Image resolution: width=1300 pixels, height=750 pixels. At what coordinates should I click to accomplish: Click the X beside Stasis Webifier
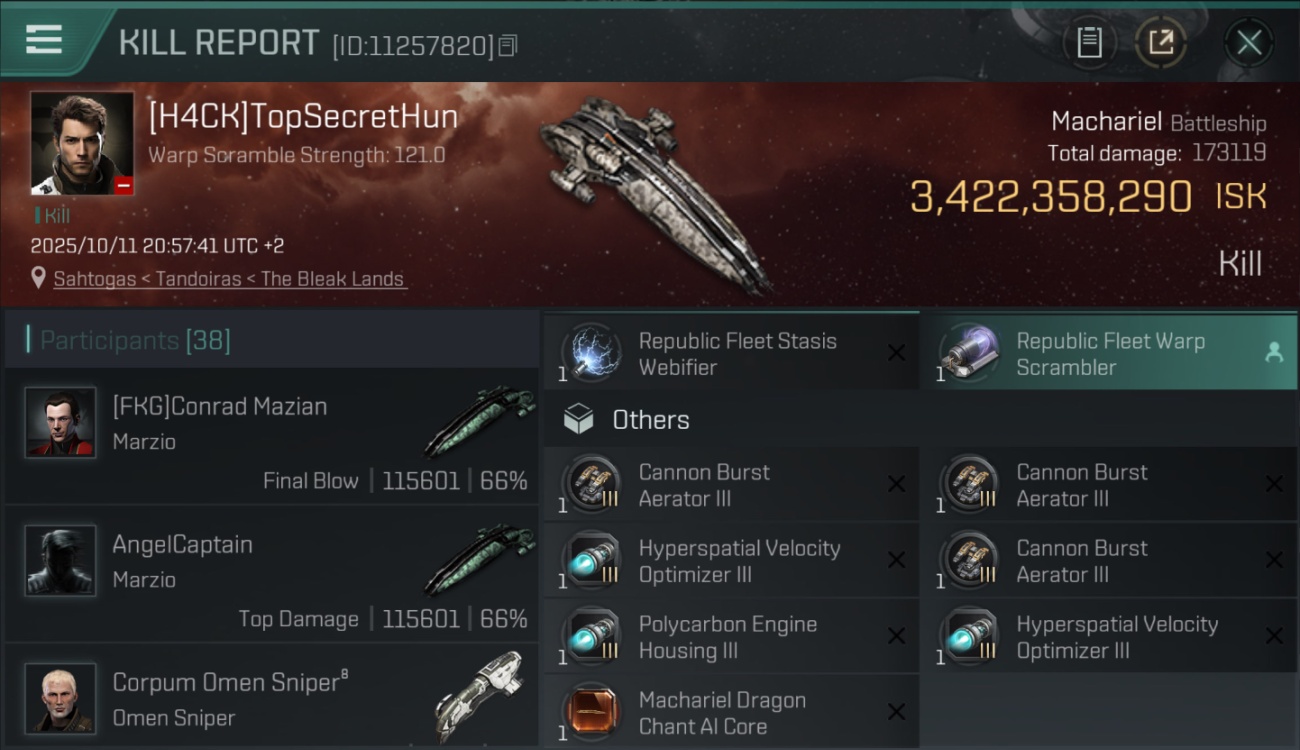point(896,353)
